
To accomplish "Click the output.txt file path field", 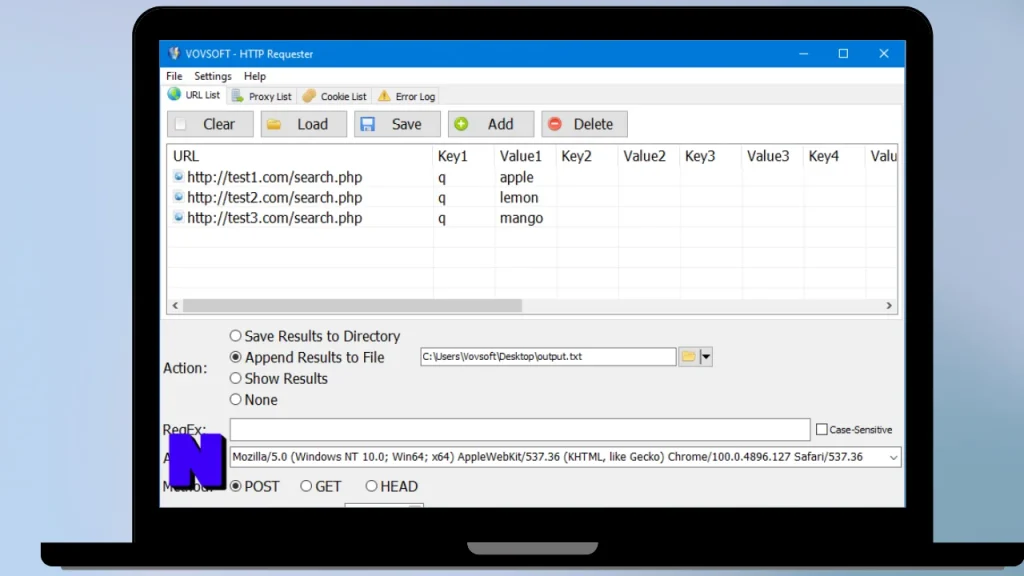I will [548, 357].
